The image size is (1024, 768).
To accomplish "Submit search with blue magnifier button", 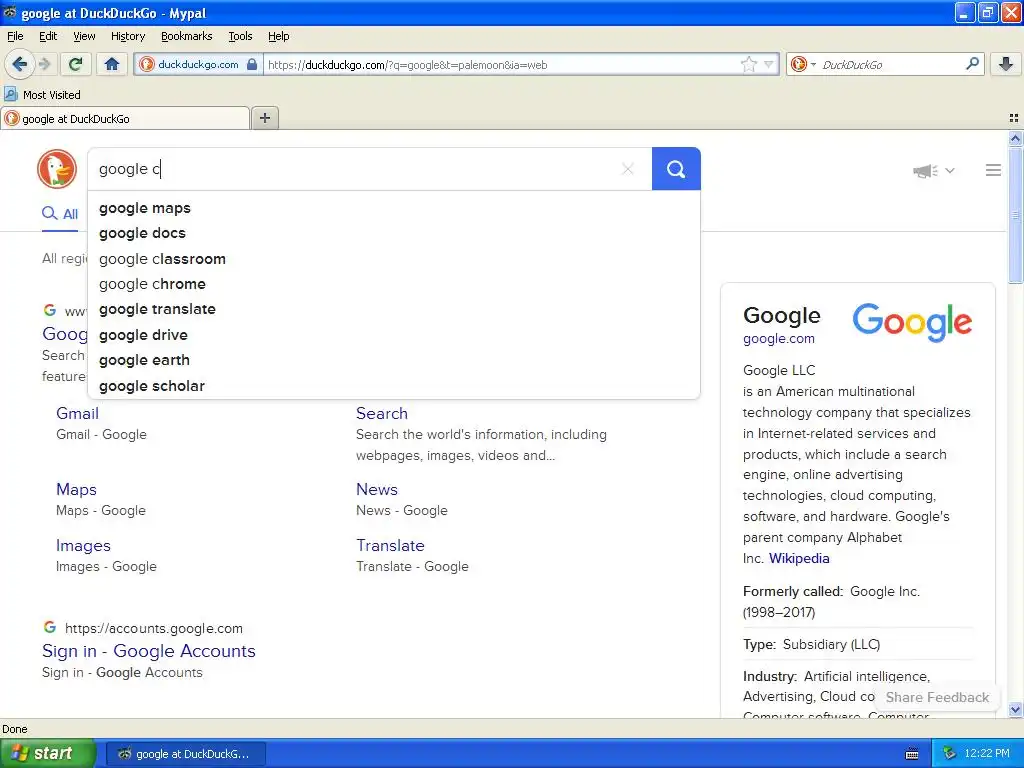I will pyautogui.click(x=676, y=169).
